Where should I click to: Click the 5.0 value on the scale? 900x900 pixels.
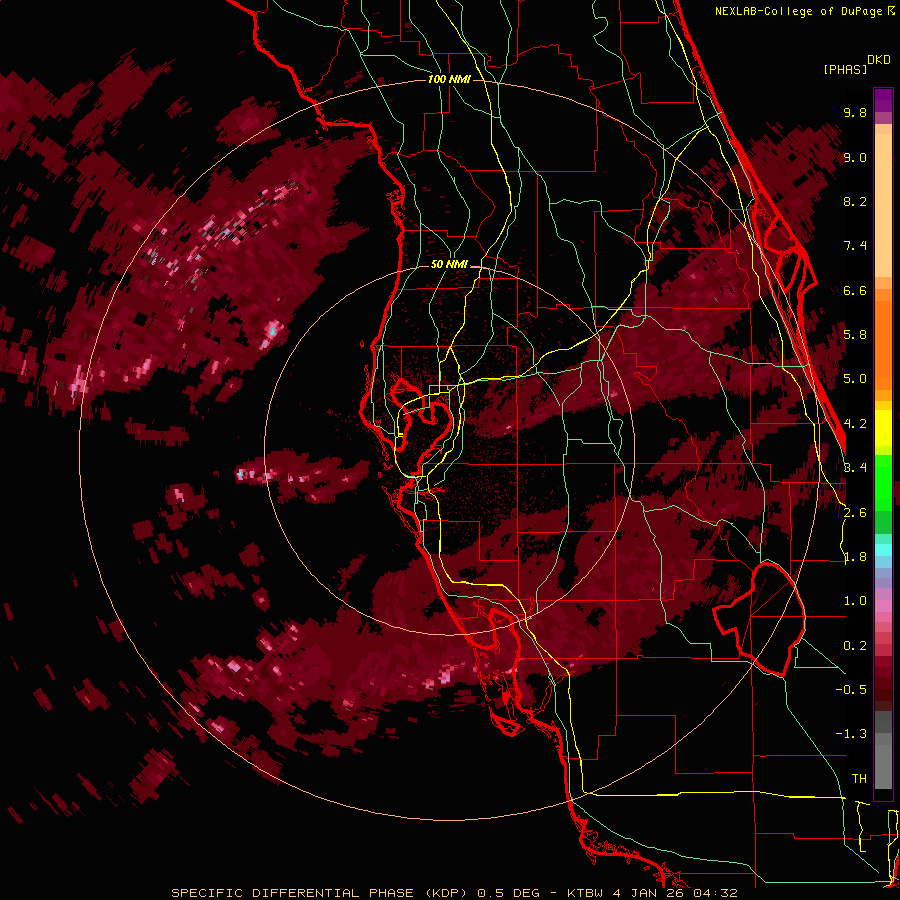(855, 379)
